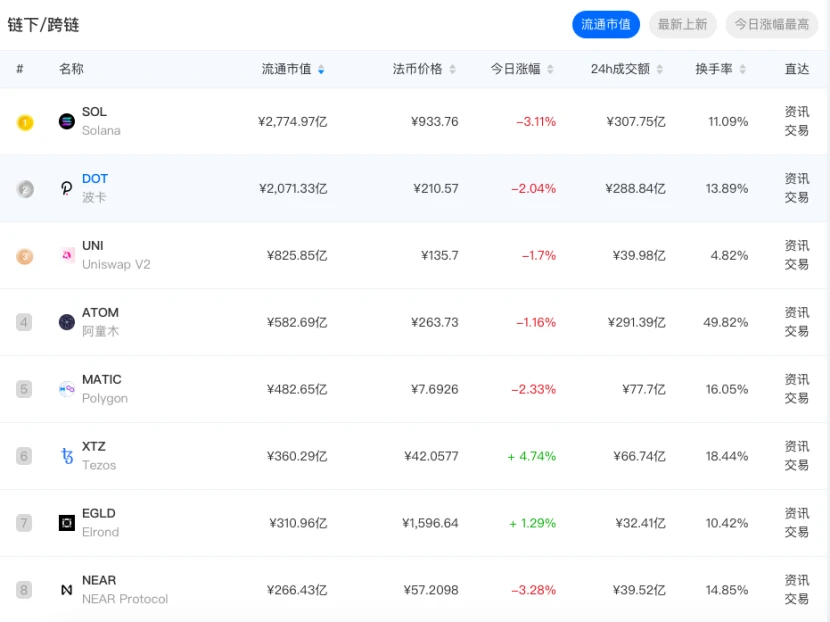Viewport: 830px width, 622px height.
Task: Click the ¥1,596.64 price value
Action: pyautogui.click(x=430, y=523)
